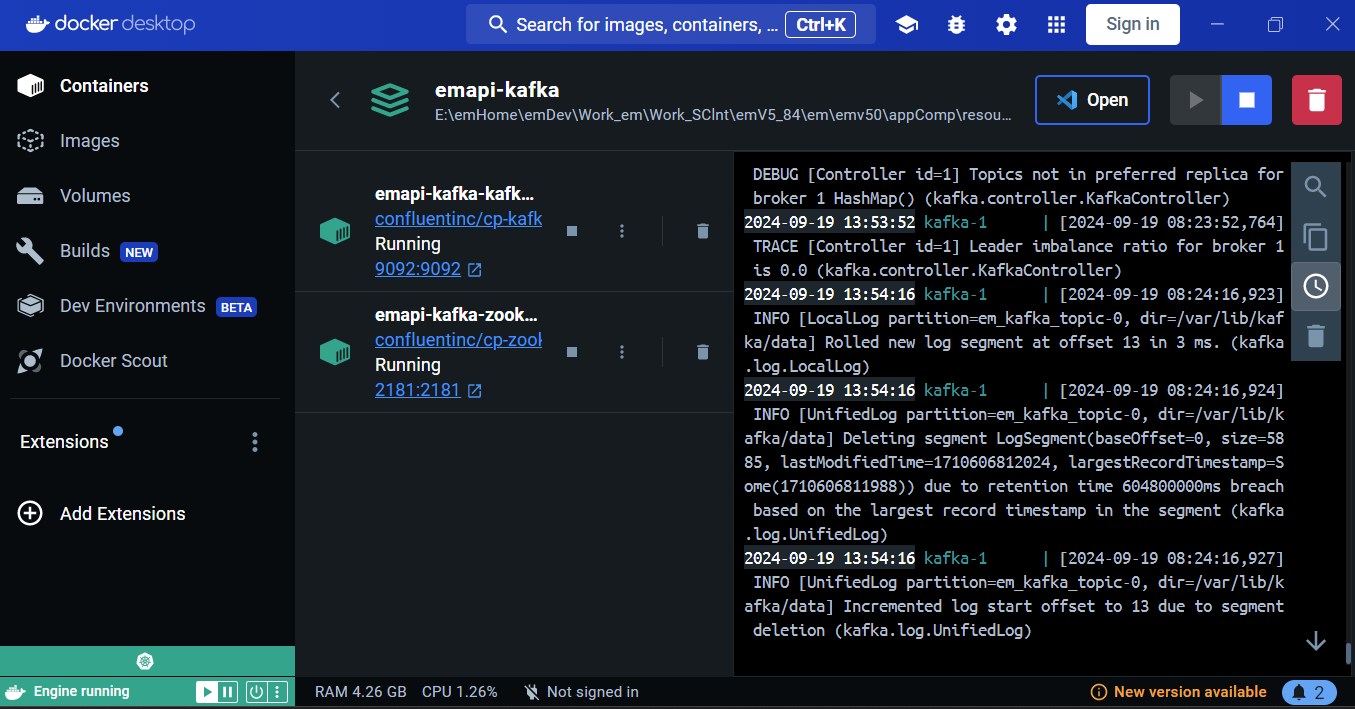Click the Sign in button
Viewport: 1355px width, 709px height.
[x=1133, y=24]
